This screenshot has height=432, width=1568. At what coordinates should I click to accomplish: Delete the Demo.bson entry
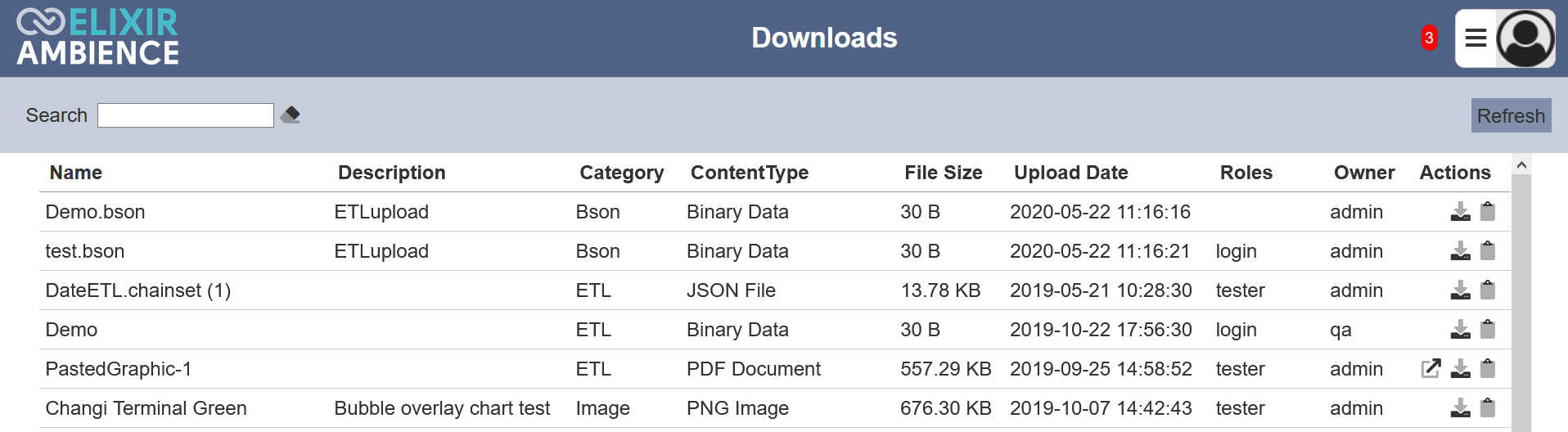[1488, 212]
